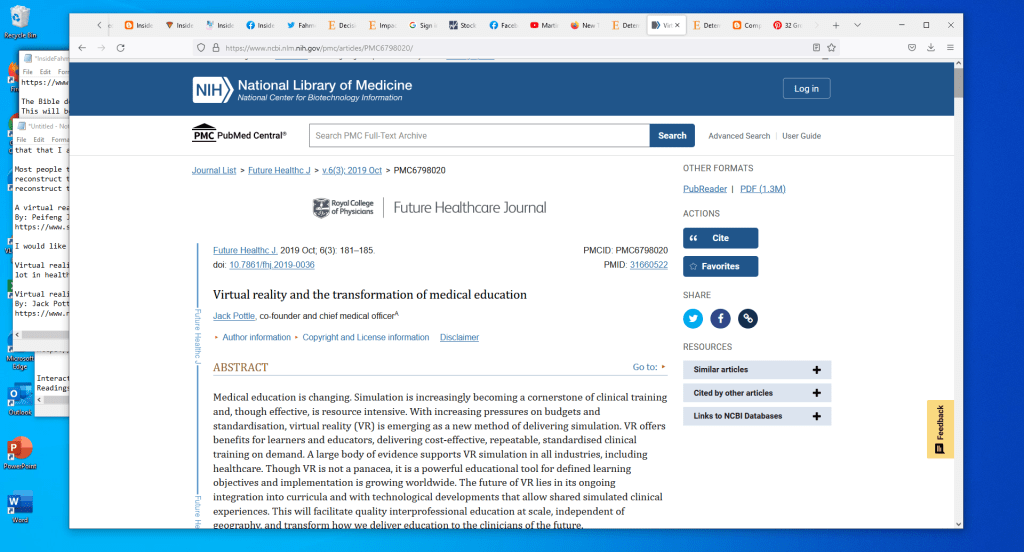Click the Search PMC Full-Text Archive field
The height and width of the screenshot is (552, 1024).
[x=478, y=136]
